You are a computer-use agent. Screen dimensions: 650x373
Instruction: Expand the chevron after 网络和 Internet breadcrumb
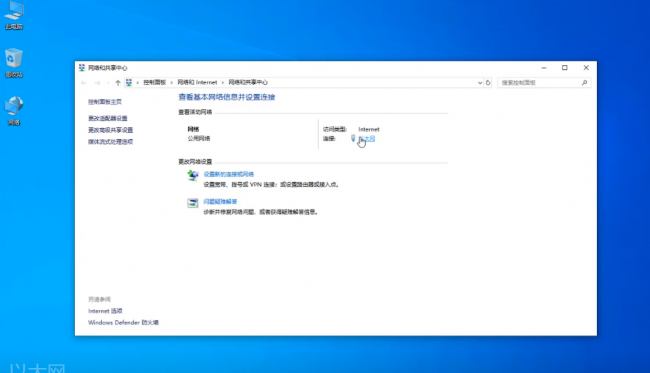point(223,82)
